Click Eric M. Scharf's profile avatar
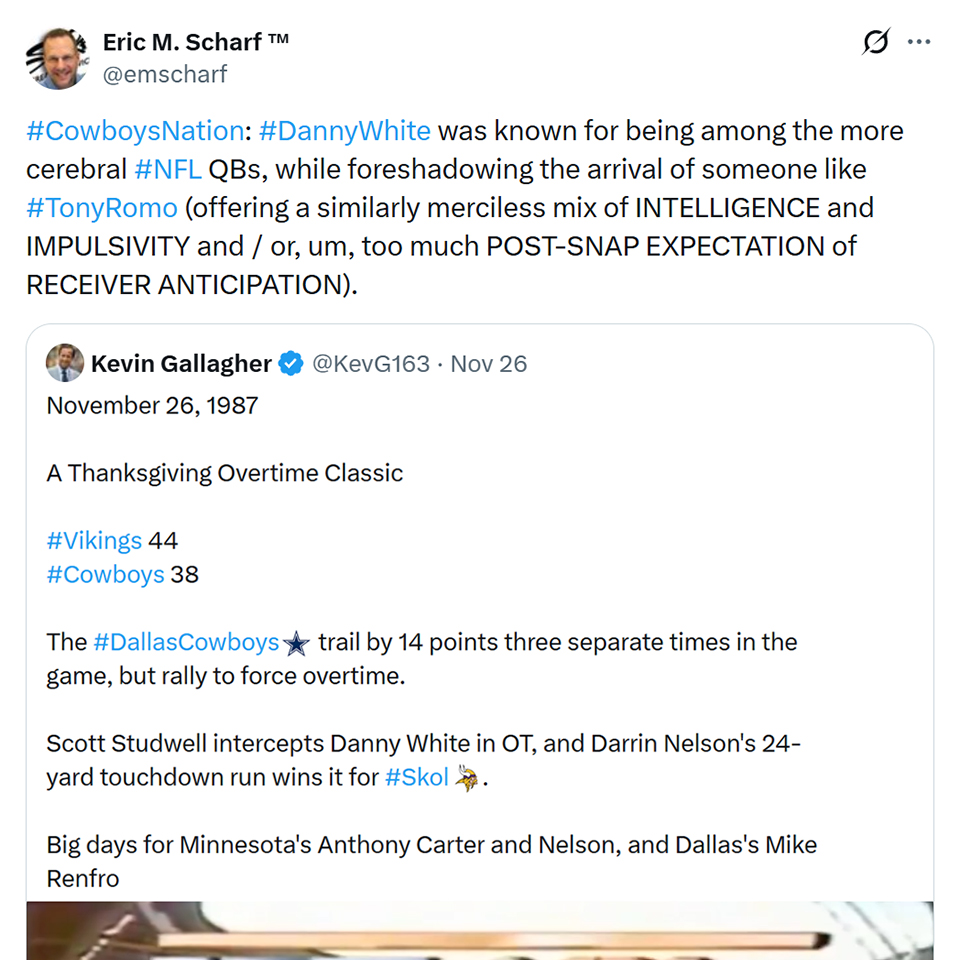Viewport: 960px width, 960px height. (58, 58)
